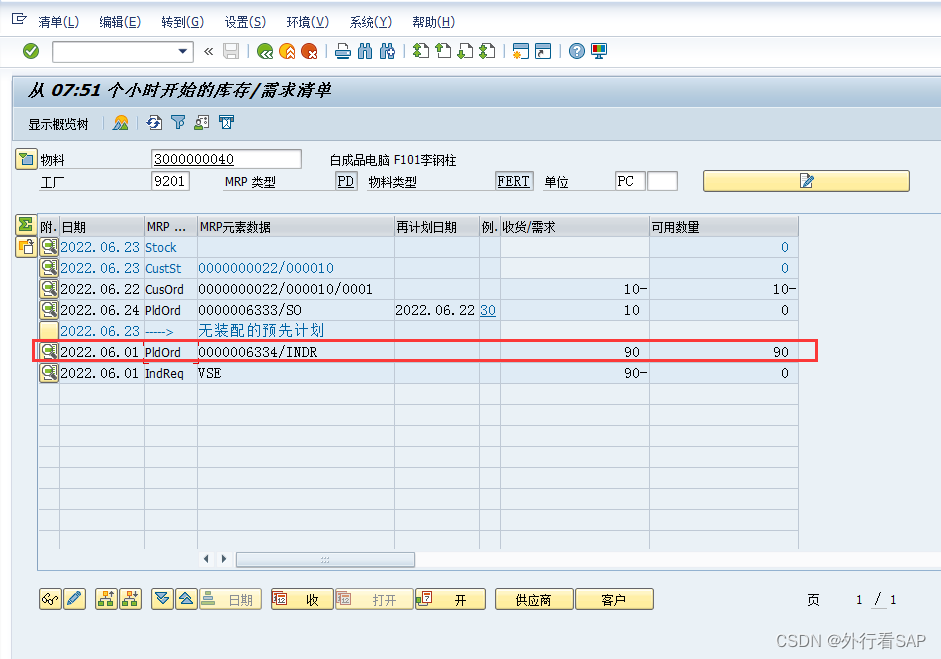Viewport: 941px width, 659px height.
Task: Open details icon of PldOrd 0000006334/INDR row
Action: [x=49, y=352]
